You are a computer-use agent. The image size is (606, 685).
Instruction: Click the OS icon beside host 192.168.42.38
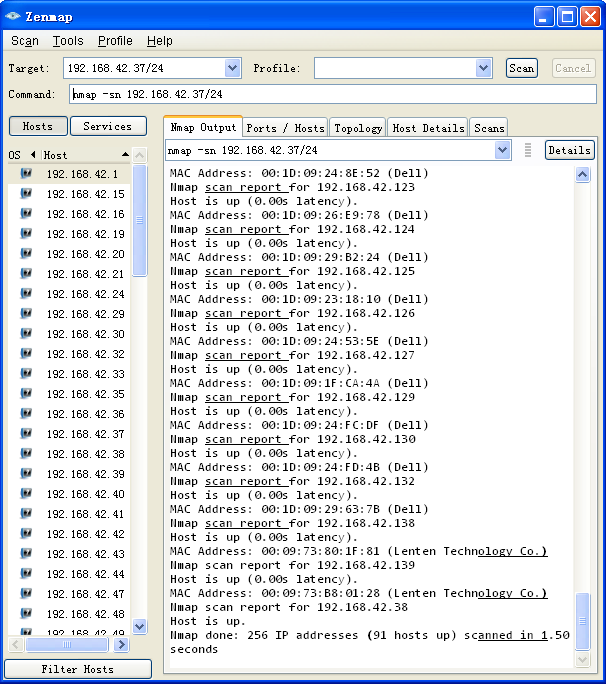[26, 453]
